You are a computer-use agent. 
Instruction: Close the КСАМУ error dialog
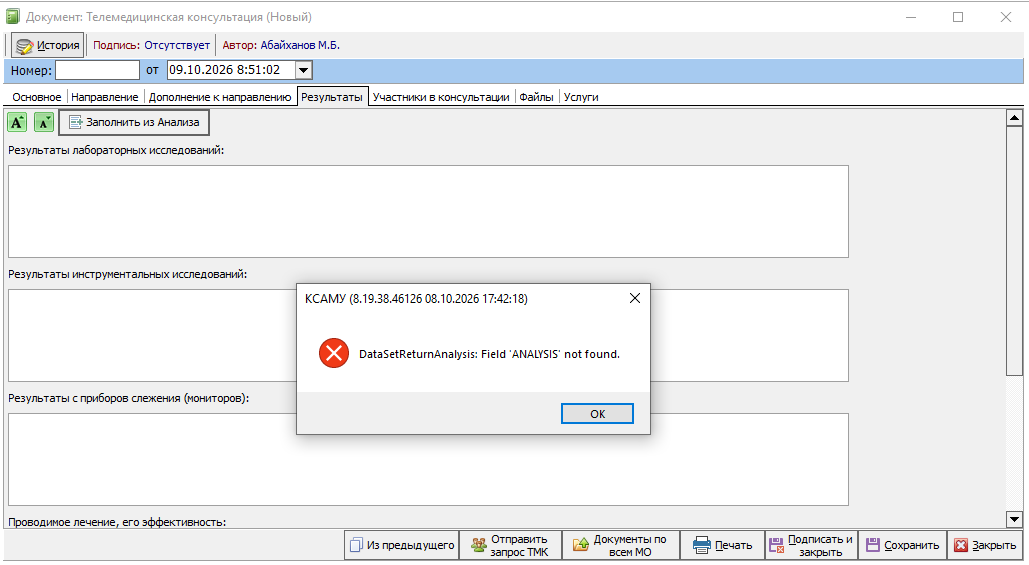click(x=635, y=299)
